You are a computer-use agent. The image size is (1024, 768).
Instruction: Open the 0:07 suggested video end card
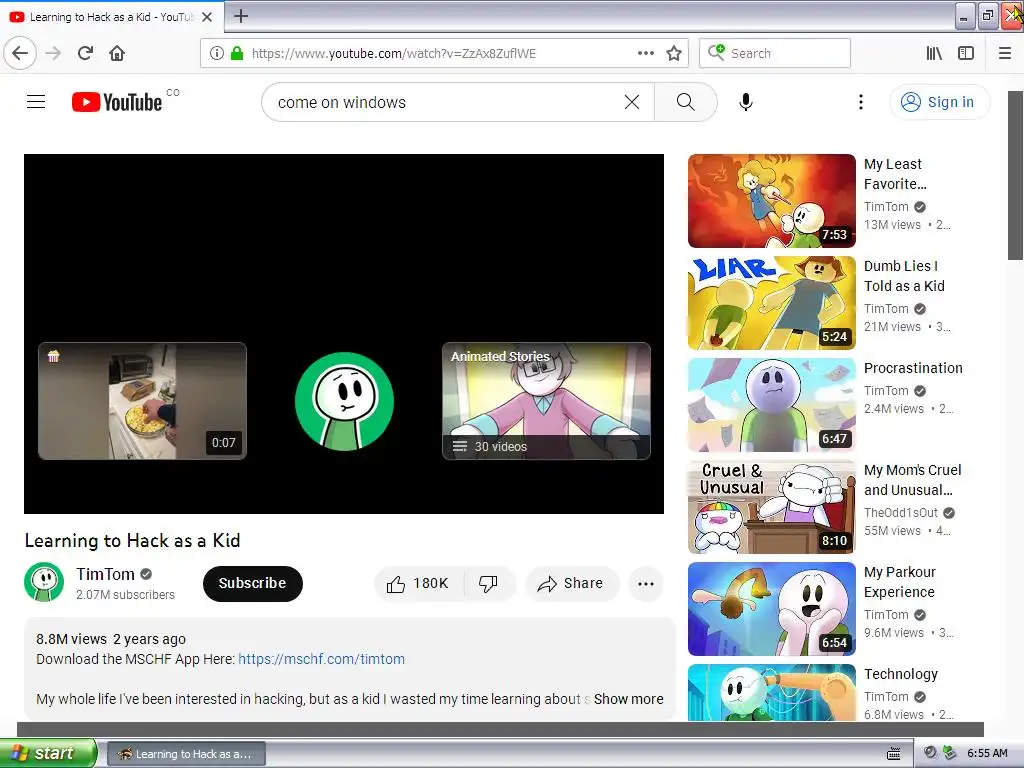(x=142, y=401)
